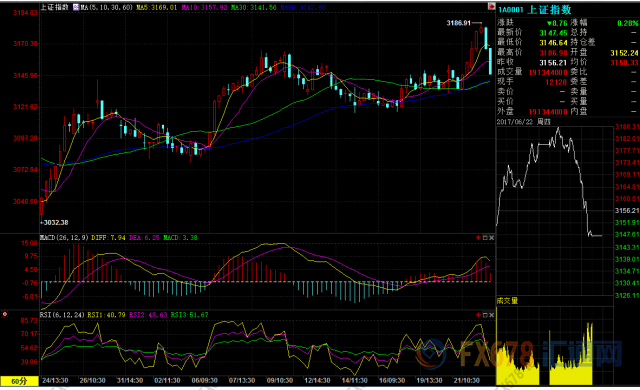Viewport: 640px width, 390px height.
Task: Select the RSI3:51.67 readout
Action: coord(189,315)
